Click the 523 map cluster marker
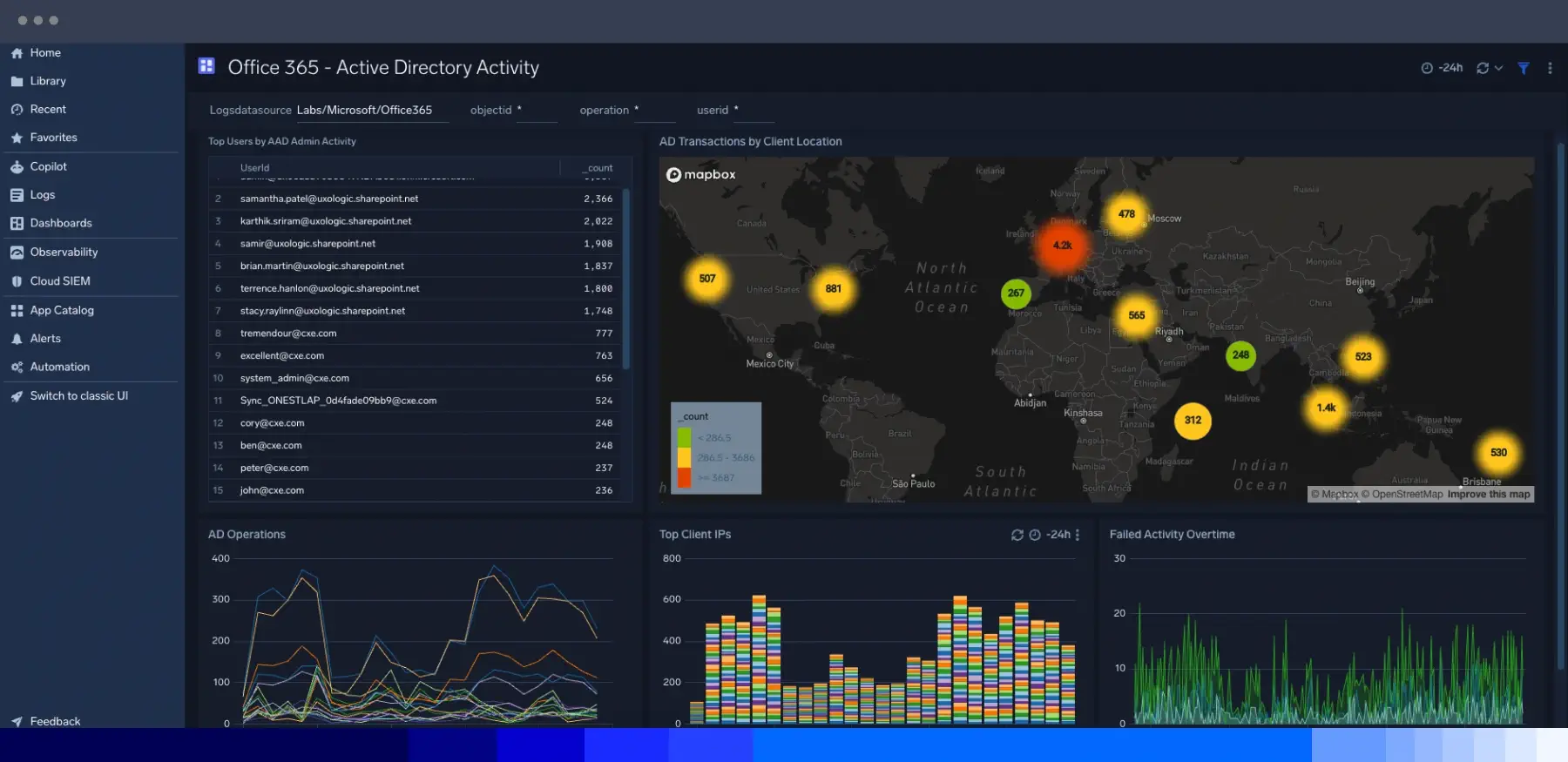 [x=1363, y=357]
